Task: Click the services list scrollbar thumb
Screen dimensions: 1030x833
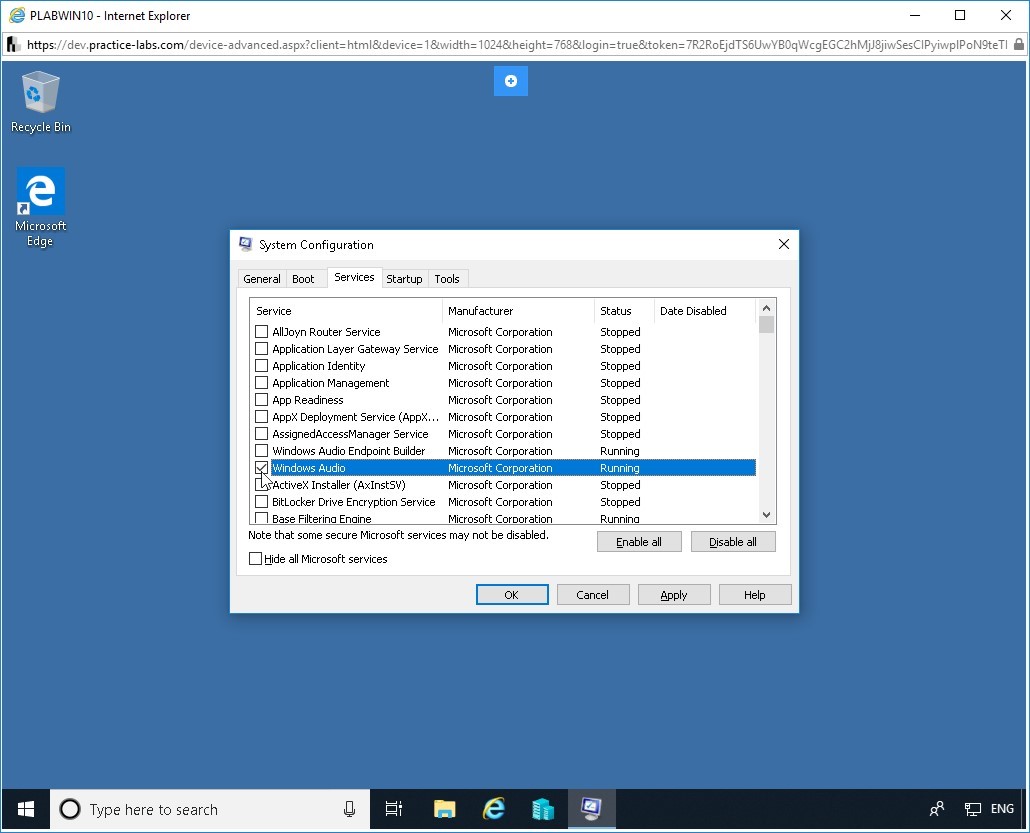Action: pyautogui.click(x=766, y=325)
